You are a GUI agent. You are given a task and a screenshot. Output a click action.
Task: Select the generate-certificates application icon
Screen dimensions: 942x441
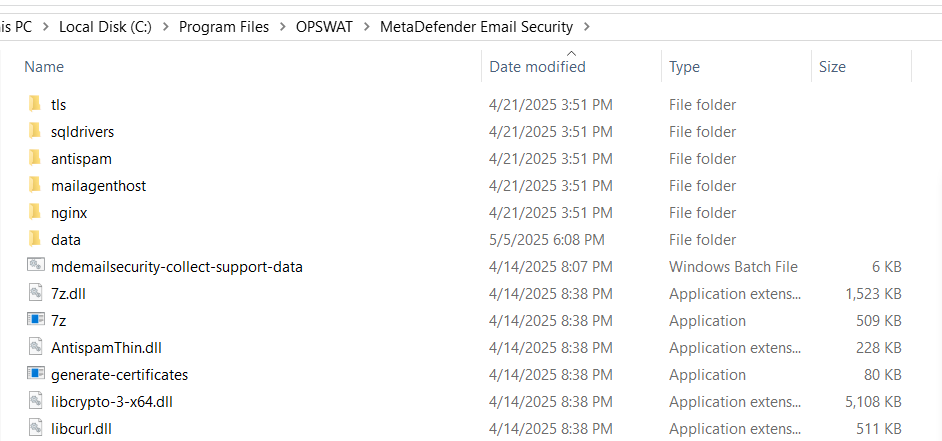[36, 373]
